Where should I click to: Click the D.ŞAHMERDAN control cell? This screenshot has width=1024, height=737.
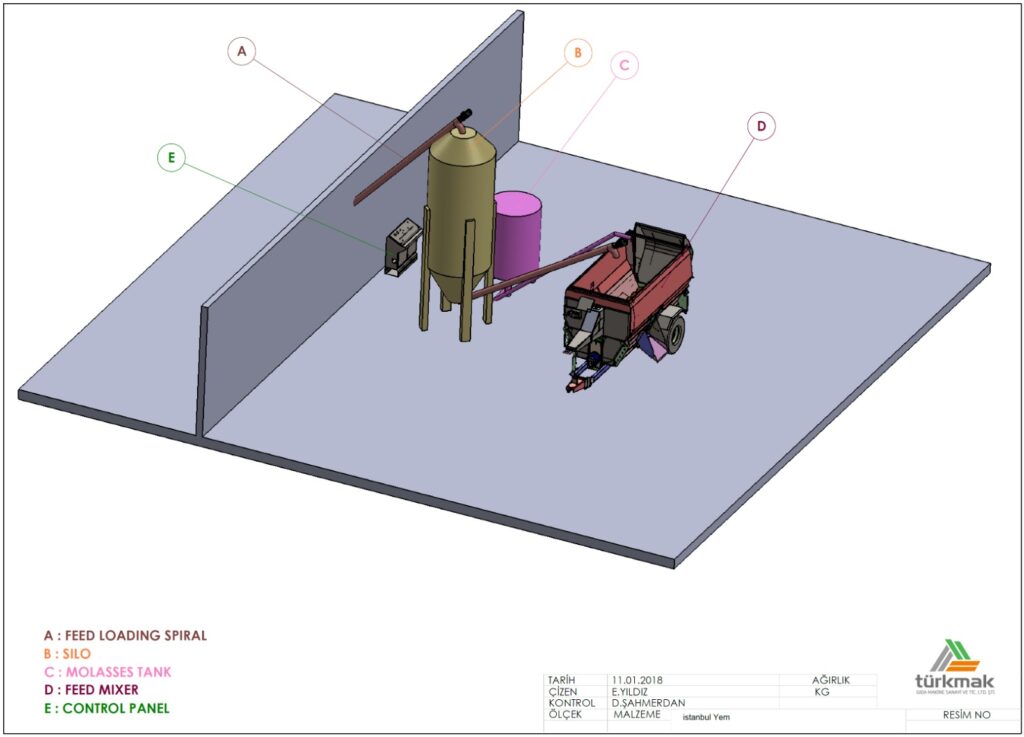click(648, 702)
